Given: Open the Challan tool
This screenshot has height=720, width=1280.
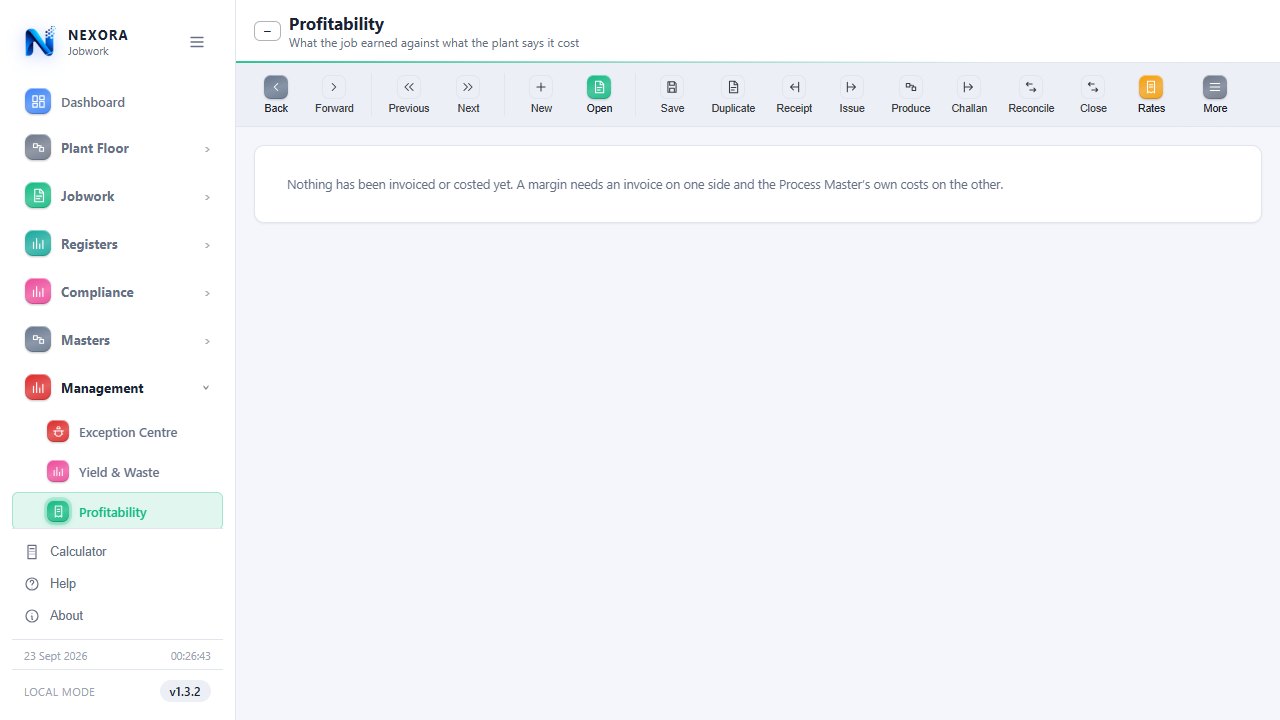Looking at the screenshot, I should pyautogui.click(x=969, y=95).
